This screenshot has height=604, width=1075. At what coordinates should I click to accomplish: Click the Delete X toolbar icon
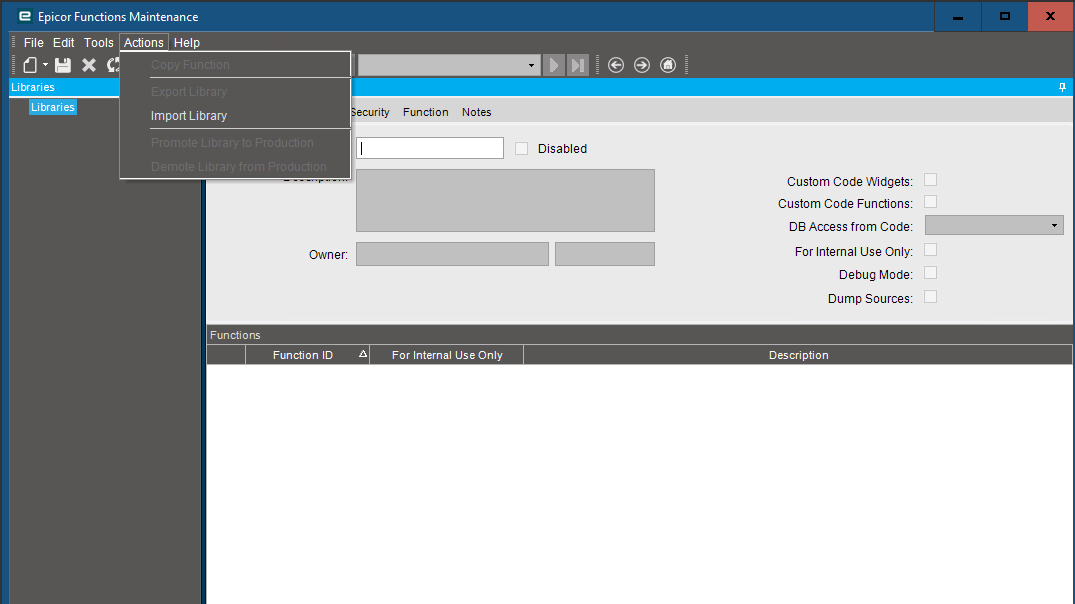[89, 65]
